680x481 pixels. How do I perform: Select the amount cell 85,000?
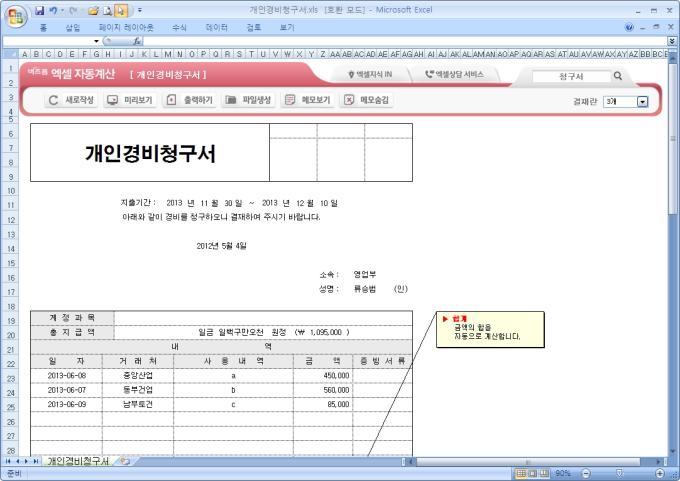pos(323,404)
